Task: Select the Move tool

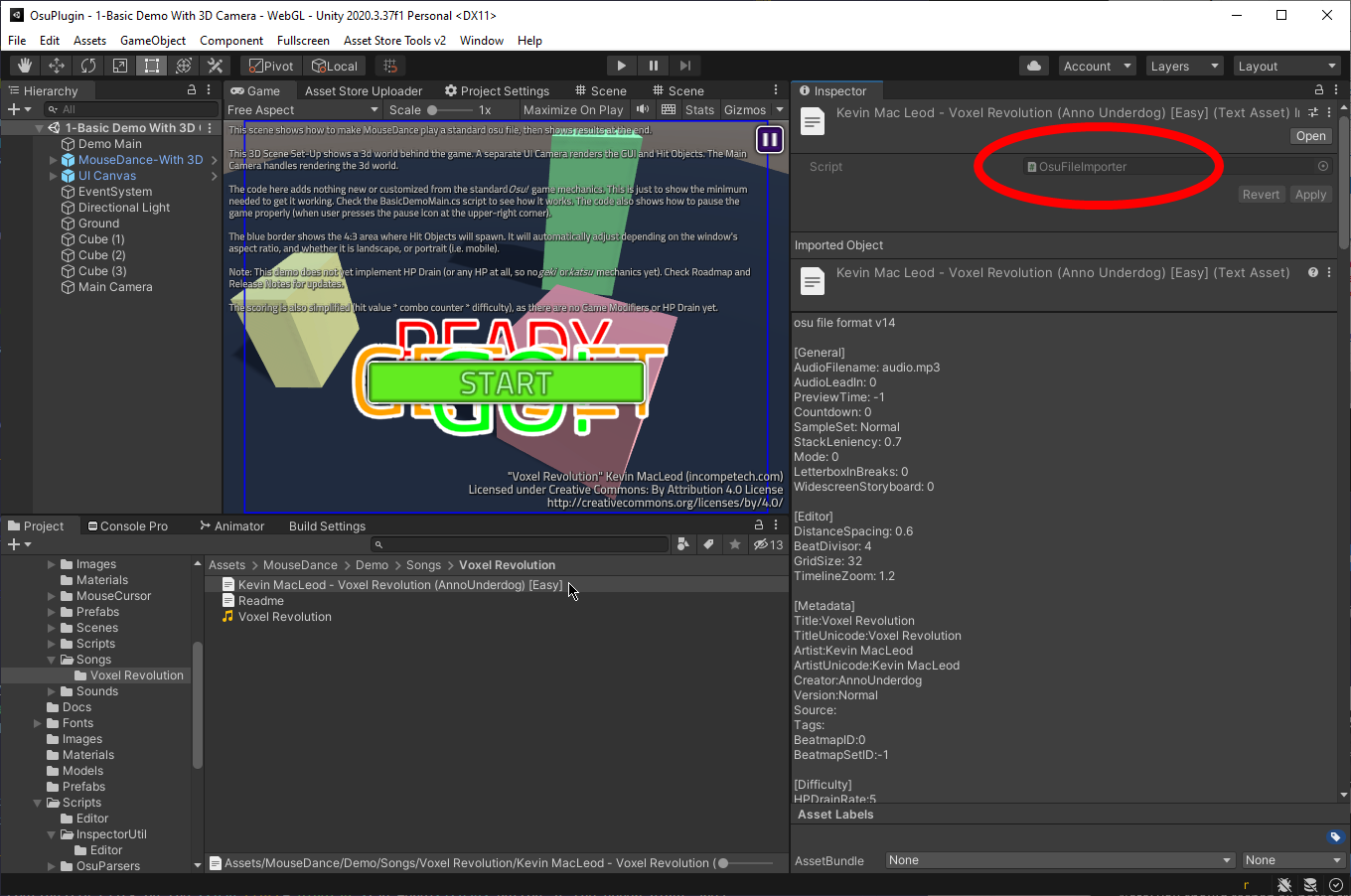Action: coord(57,66)
